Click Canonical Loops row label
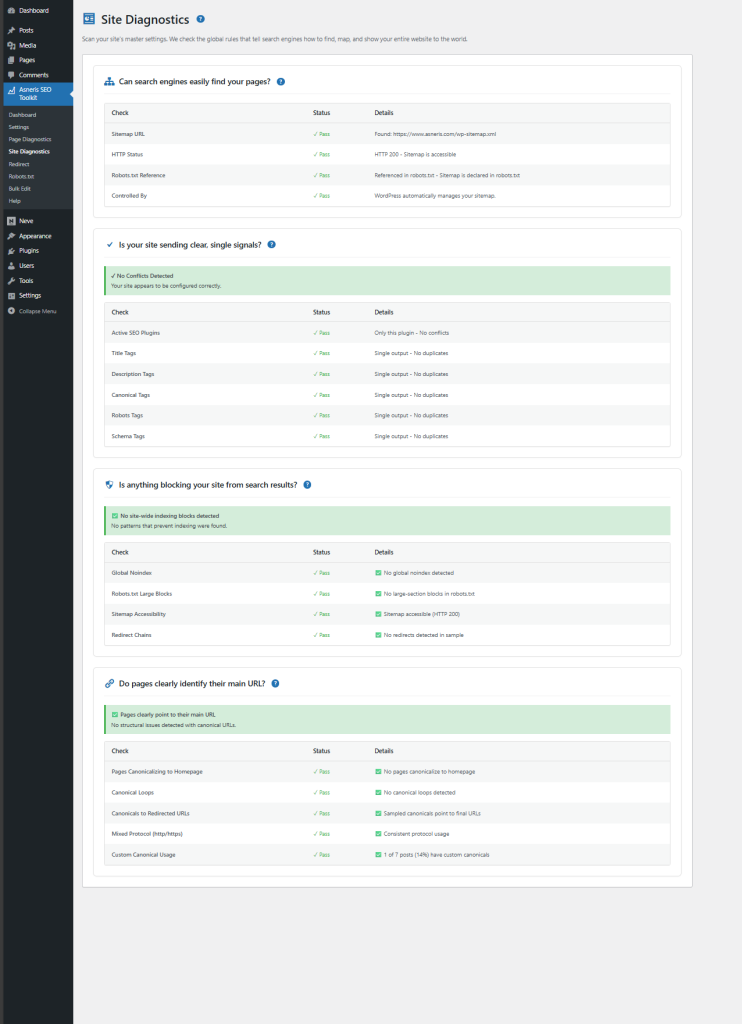The height and width of the screenshot is (1024, 742). pos(133,793)
